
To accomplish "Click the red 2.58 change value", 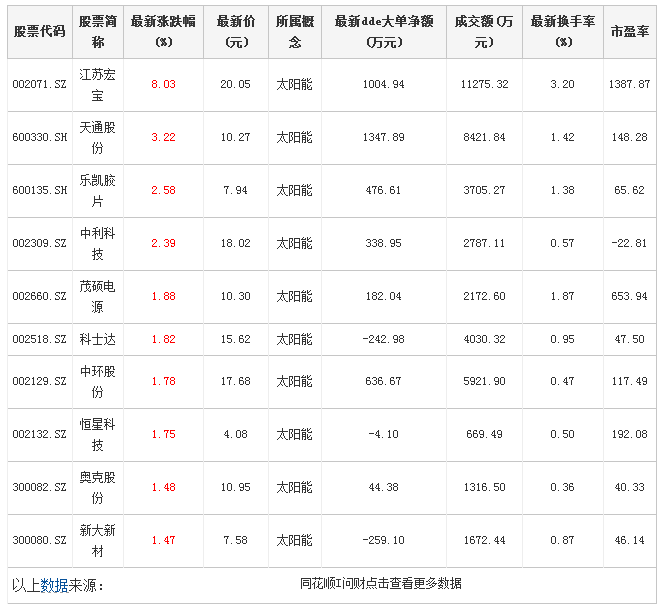I will [163, 190].
